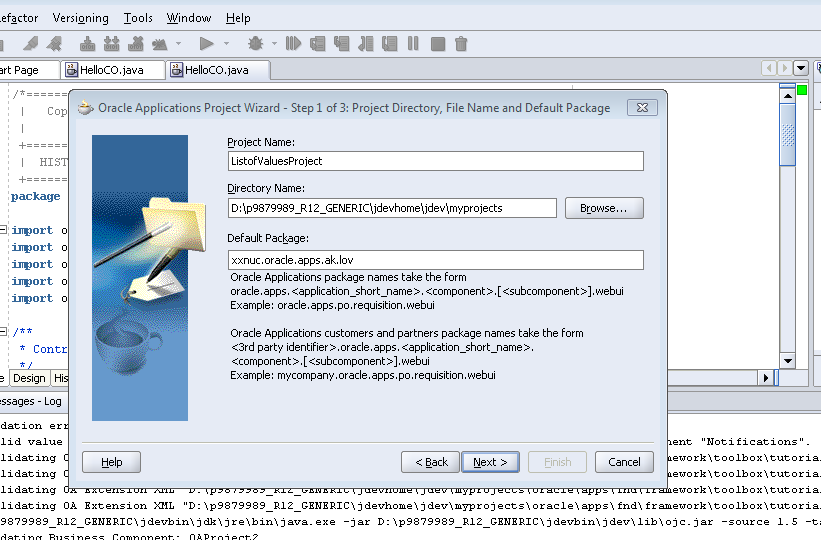This screenshot has height=540, width=821.
Task: Click the Help button in wizard
Action: (112, 462)
